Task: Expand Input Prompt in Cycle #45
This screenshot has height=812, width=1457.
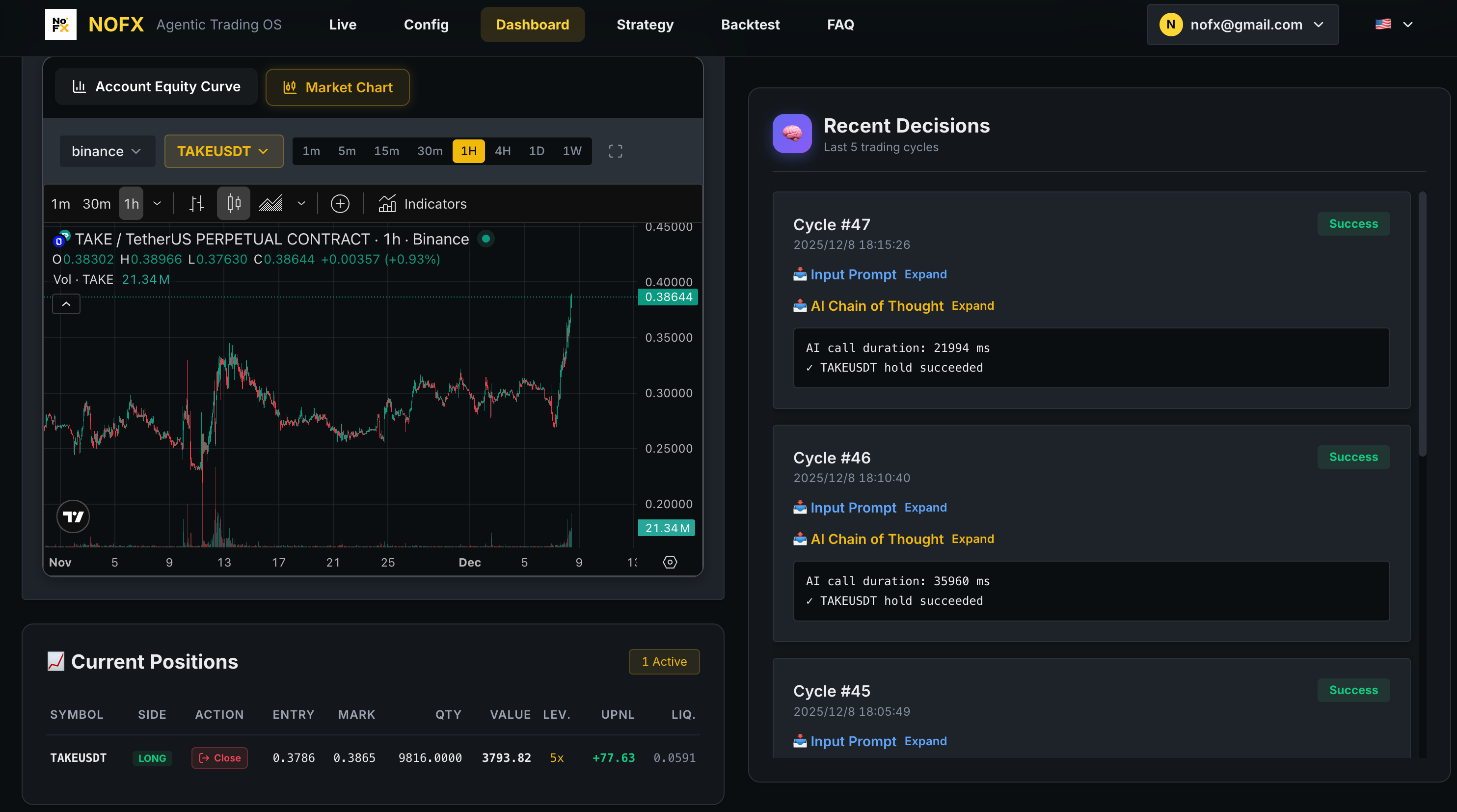Action: (925, 741)
